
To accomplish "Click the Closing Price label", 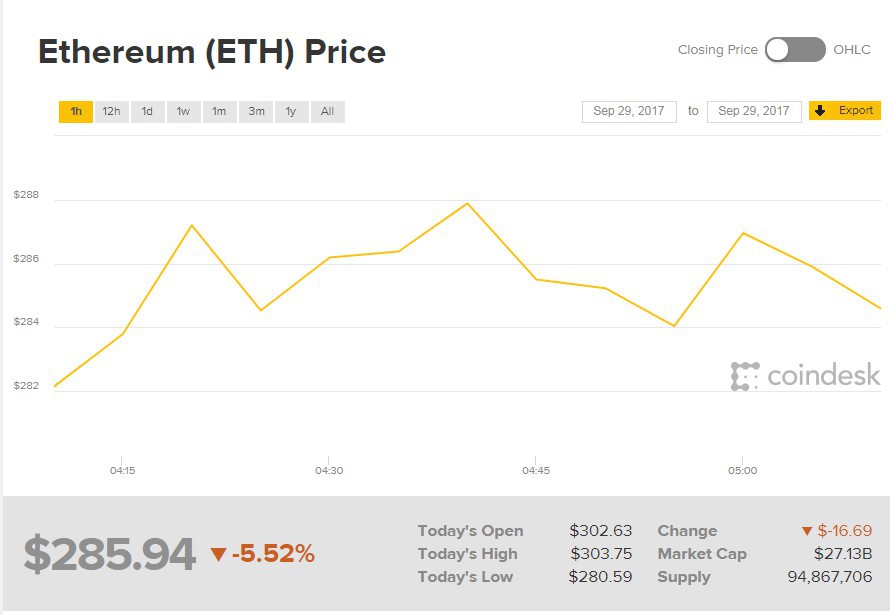I will (717, 50).
